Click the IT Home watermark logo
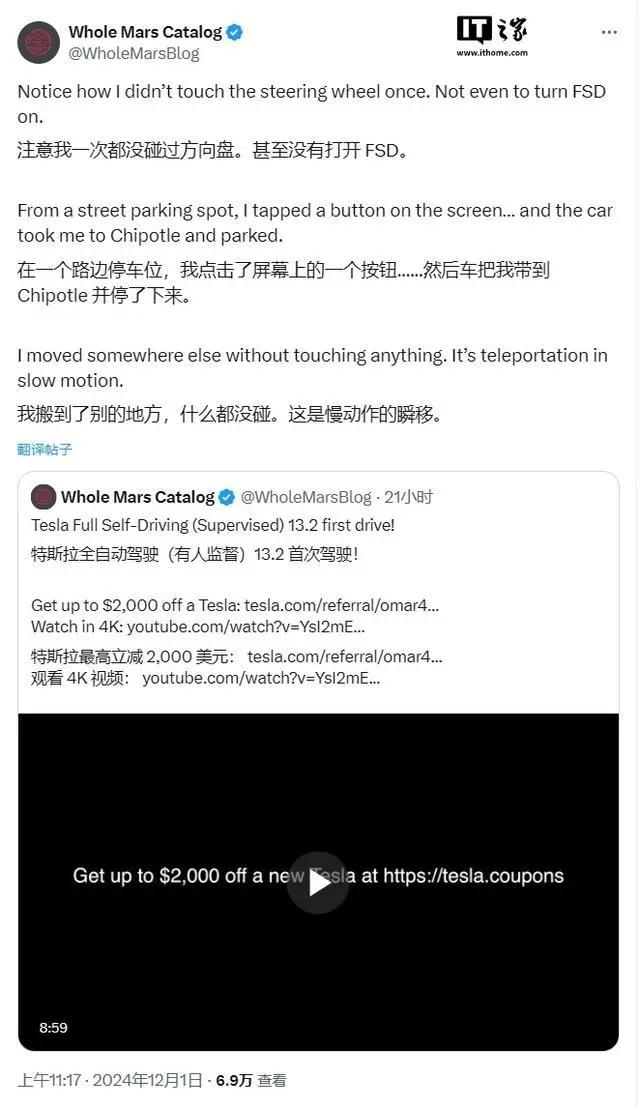The width and height of the screenshot is (640, 1108). (492, 30)
